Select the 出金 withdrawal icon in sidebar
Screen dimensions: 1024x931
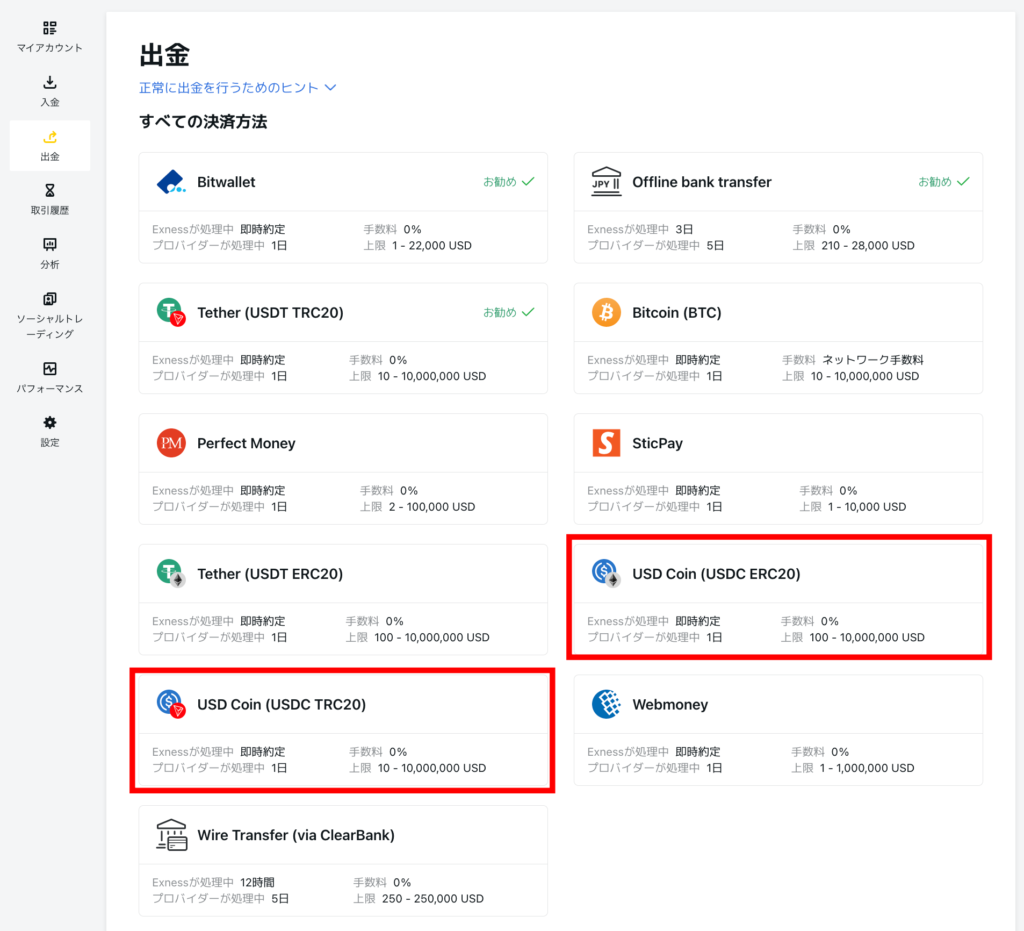(50, 136)
